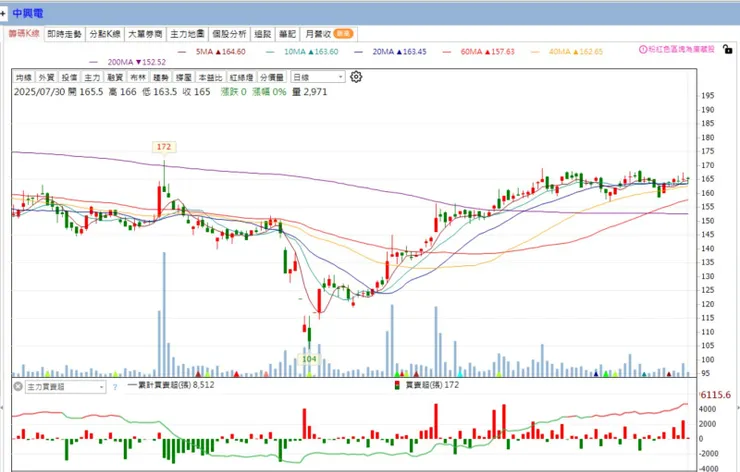
Task: Click the 20MA legend entry
Action: pyautogui.click(x=391, y=51)
